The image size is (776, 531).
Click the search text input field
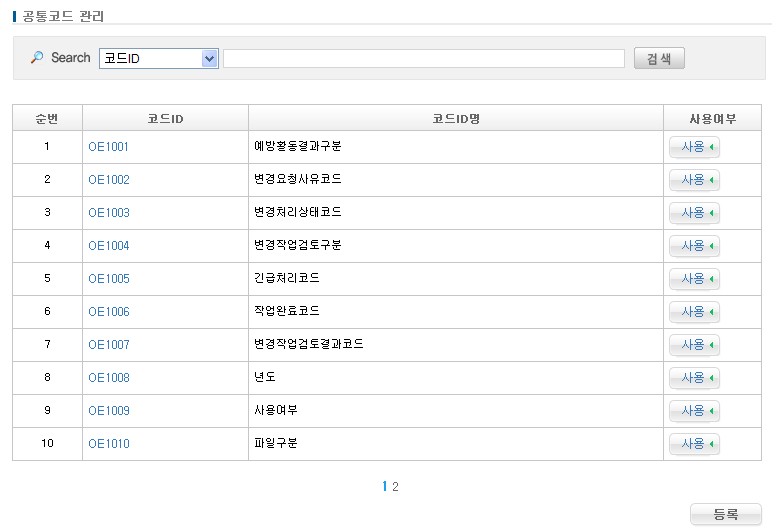point(423,59)
